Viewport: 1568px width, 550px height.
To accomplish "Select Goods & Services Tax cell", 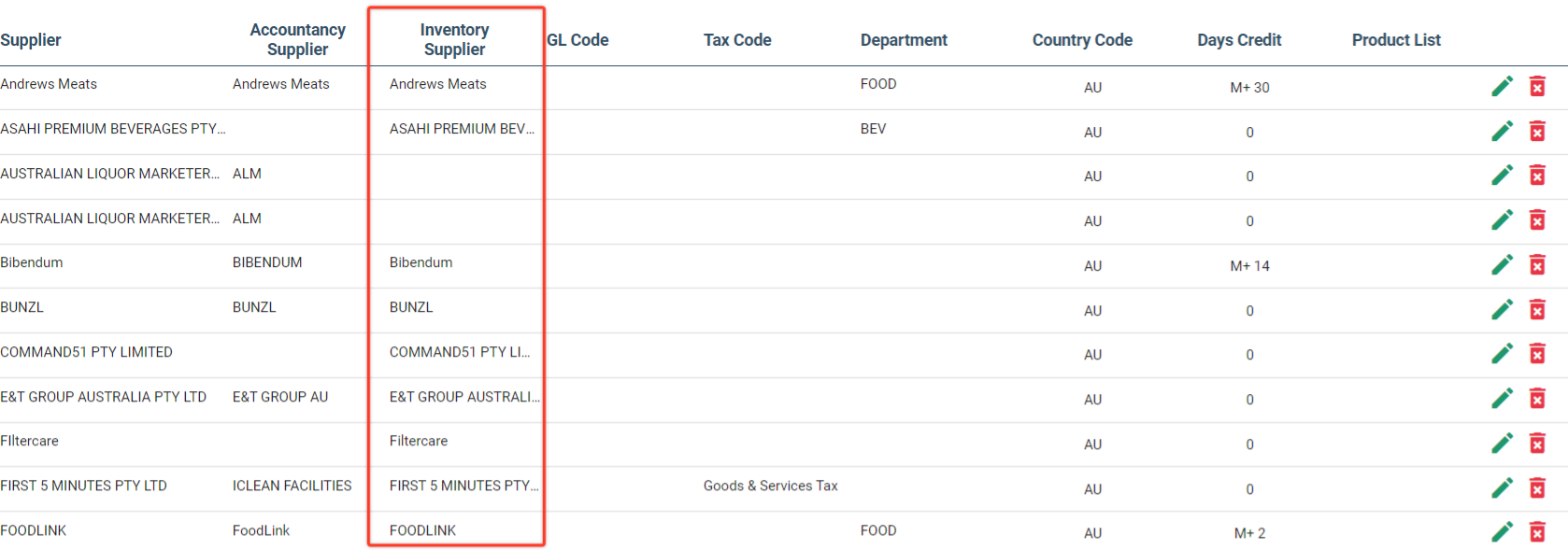I will point(771,486).
